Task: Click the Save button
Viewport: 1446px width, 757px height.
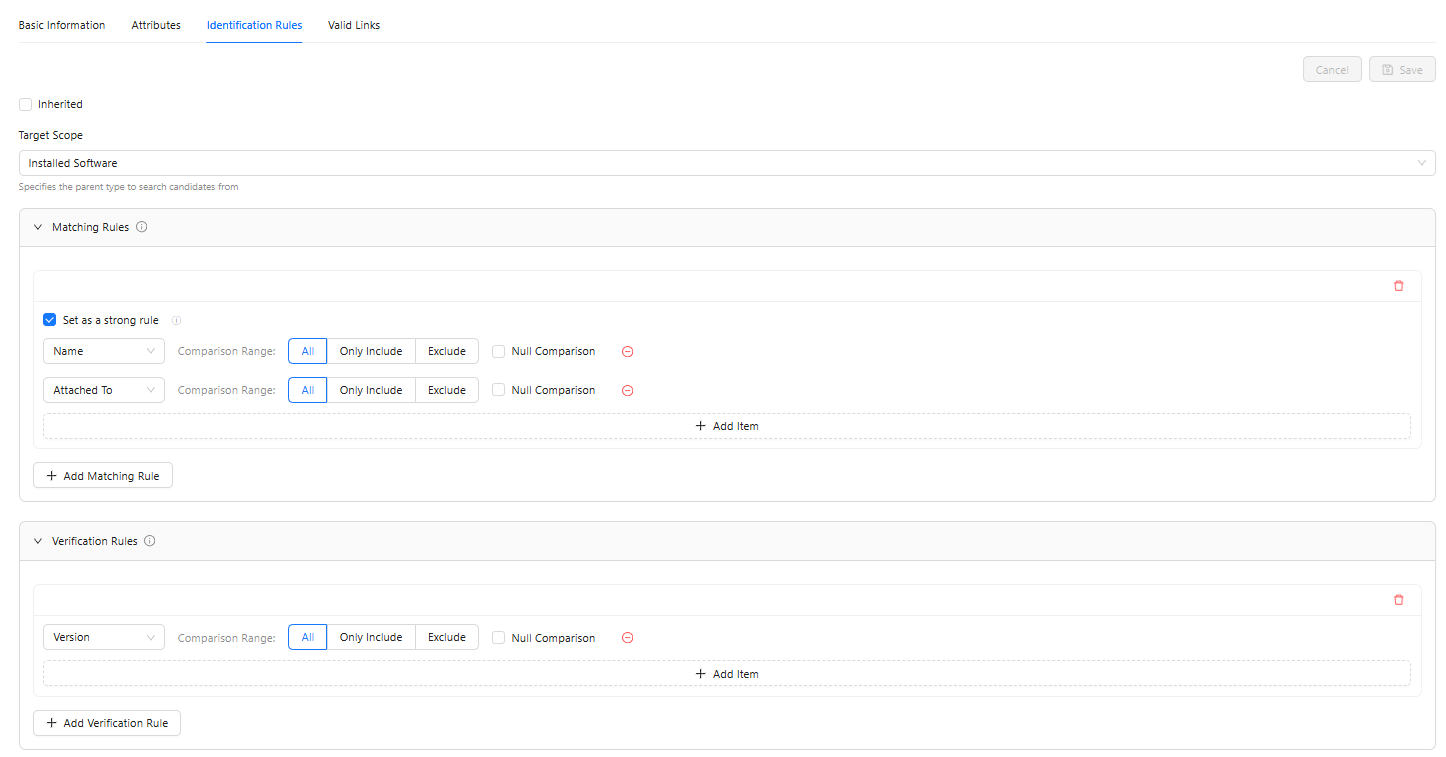Action: tap(1402, 69)
